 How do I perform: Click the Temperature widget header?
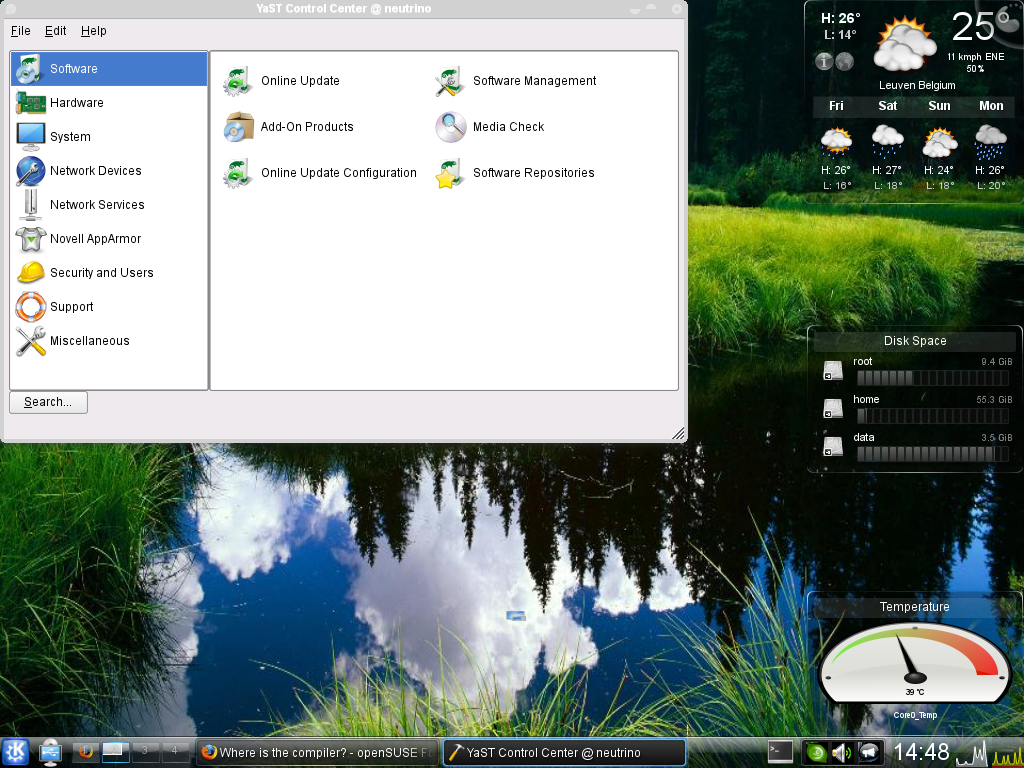[x=914, y=607]
